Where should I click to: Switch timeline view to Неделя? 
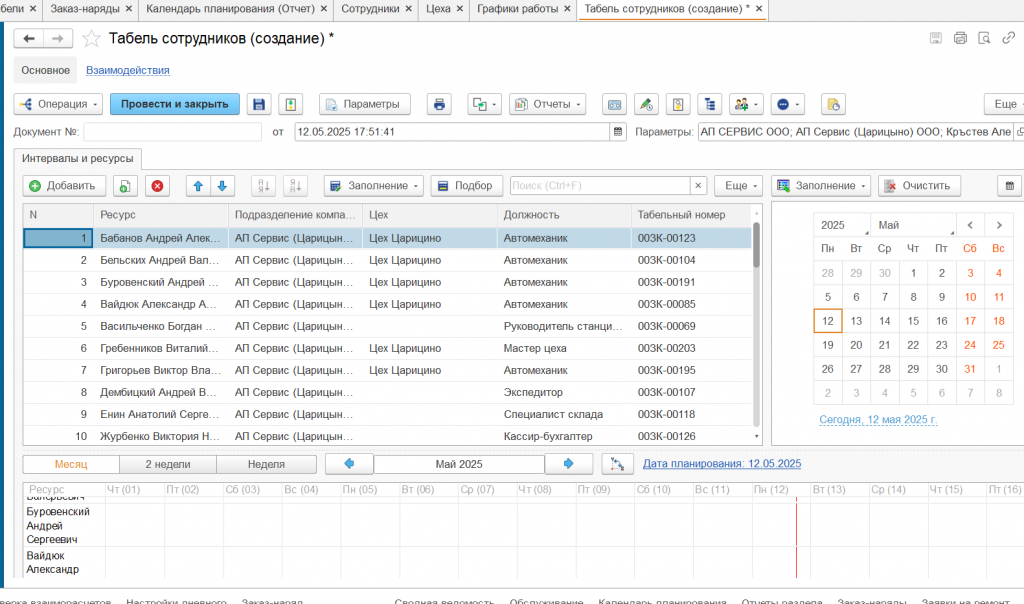pyautogui.click(x=266, y=464)
